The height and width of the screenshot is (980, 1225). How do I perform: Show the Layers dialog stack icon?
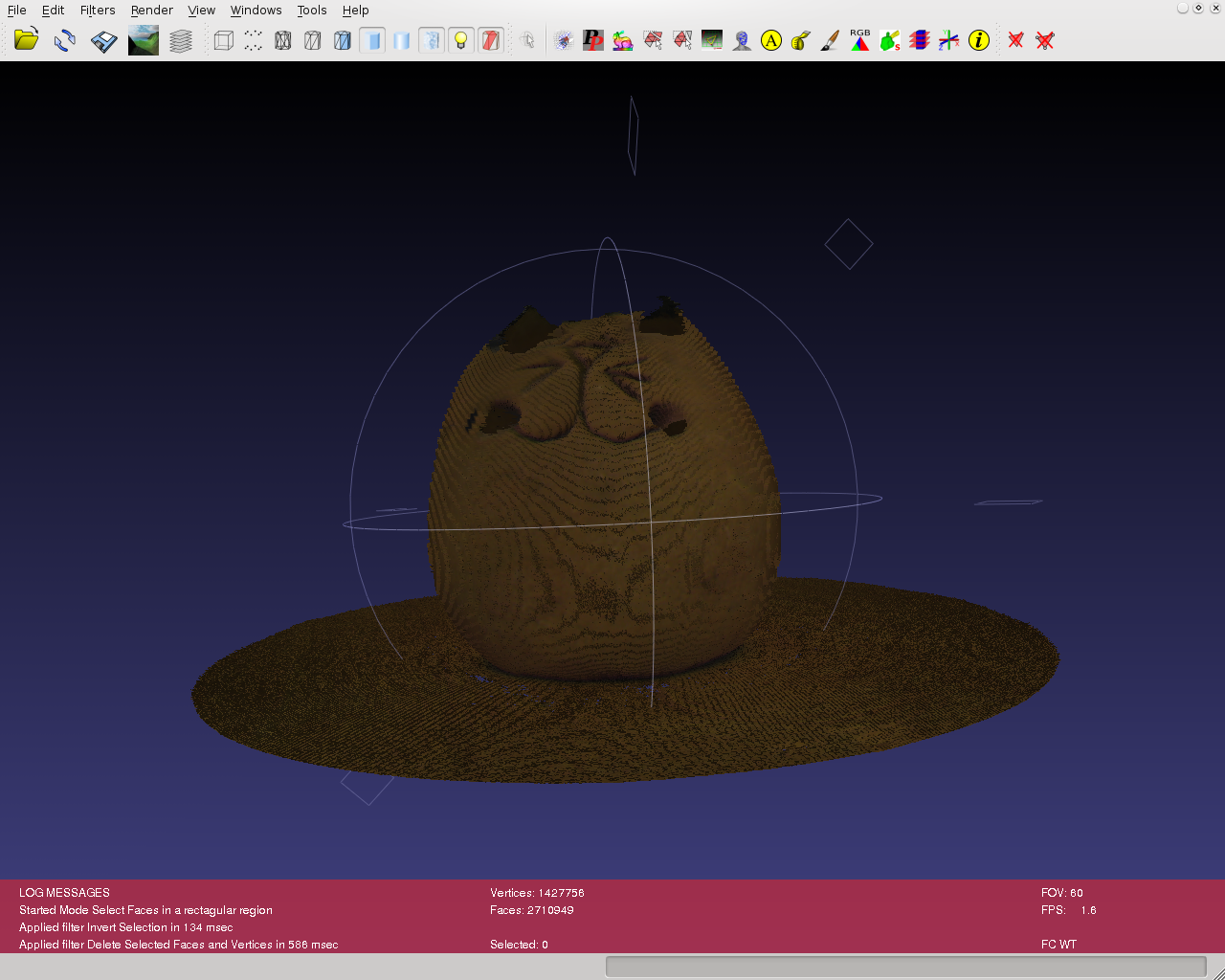pos(181,40)
